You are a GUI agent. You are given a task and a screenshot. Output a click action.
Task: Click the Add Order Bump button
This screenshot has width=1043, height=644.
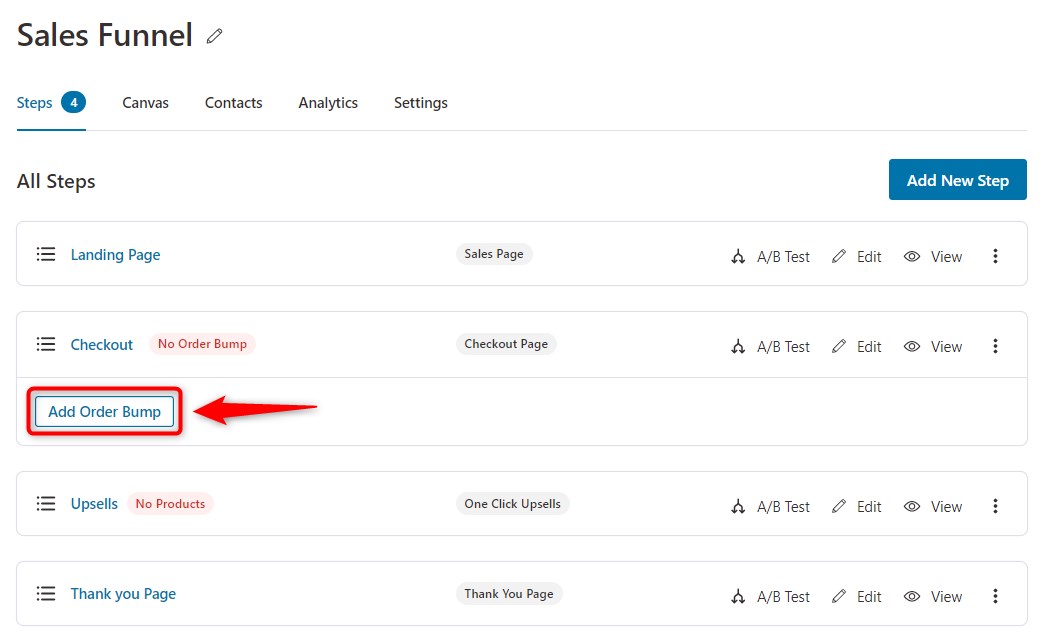(104, 411)
